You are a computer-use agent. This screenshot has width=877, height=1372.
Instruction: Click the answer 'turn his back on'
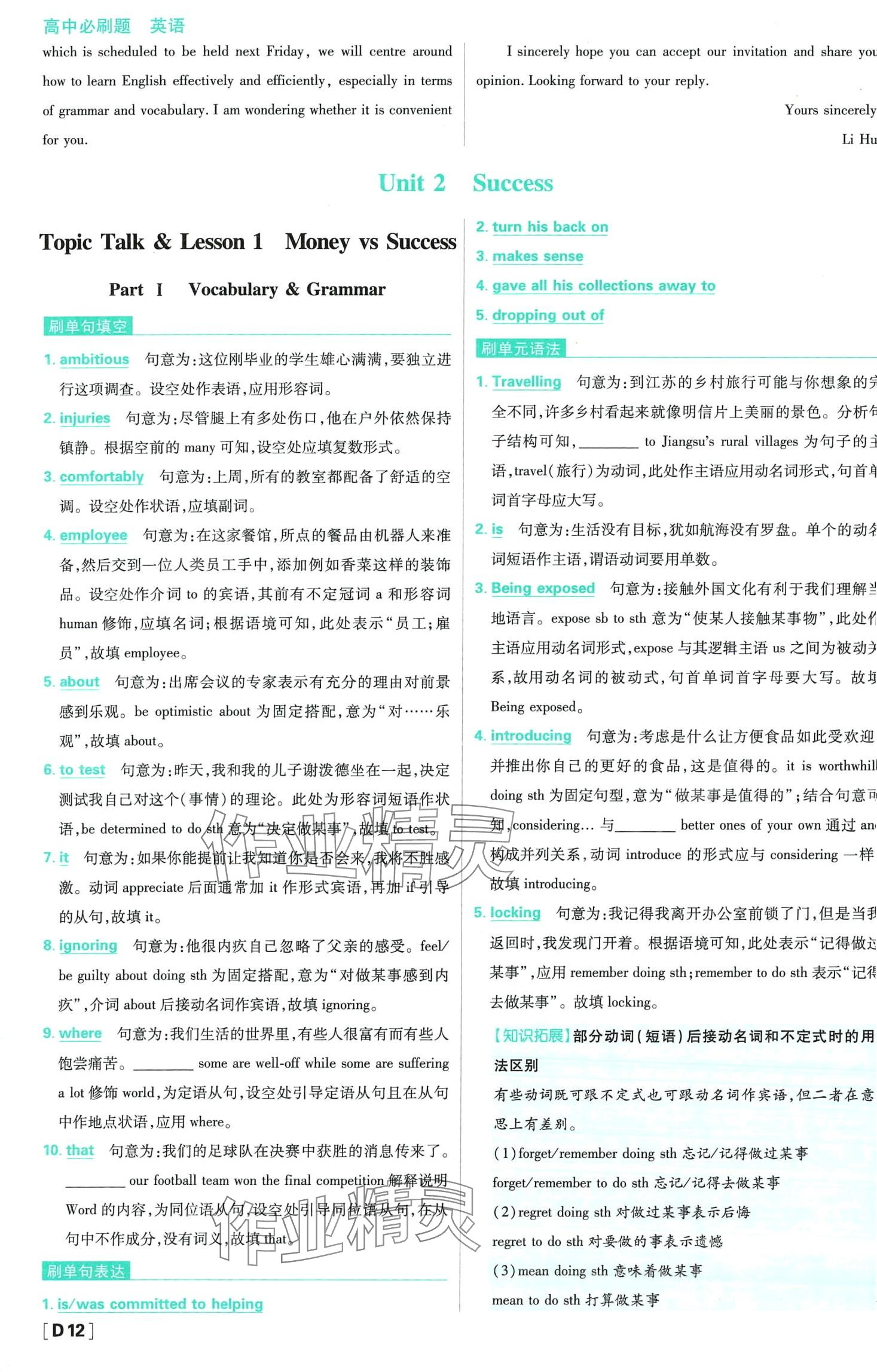[550, 227]
